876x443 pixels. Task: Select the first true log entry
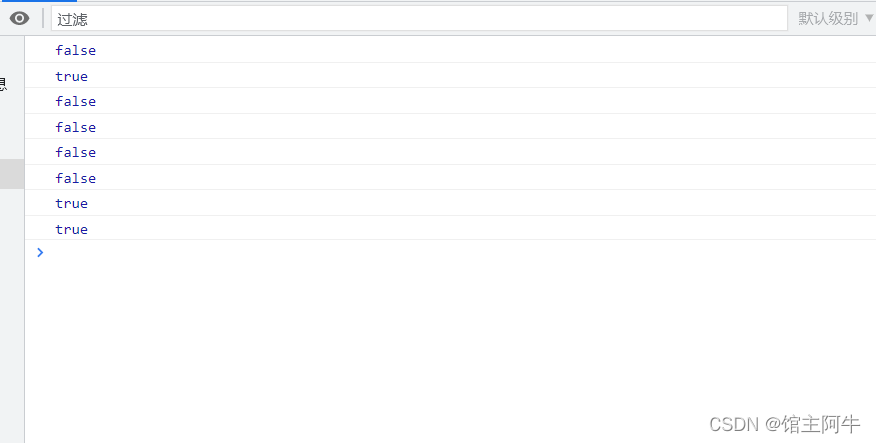click(x=450, y=75)
